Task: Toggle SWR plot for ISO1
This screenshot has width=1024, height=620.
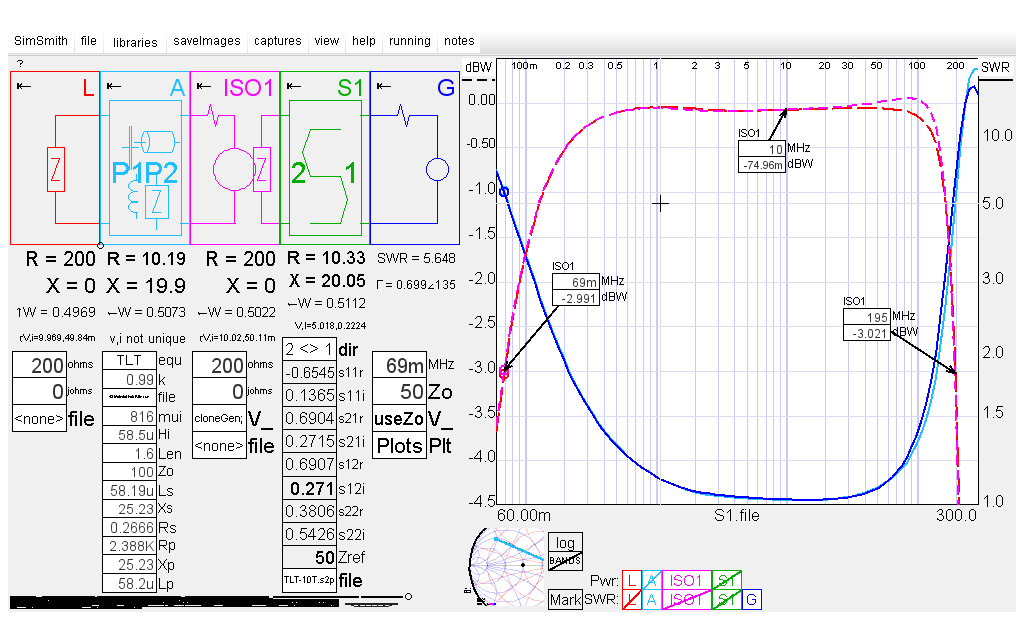Action: (686, 600)
